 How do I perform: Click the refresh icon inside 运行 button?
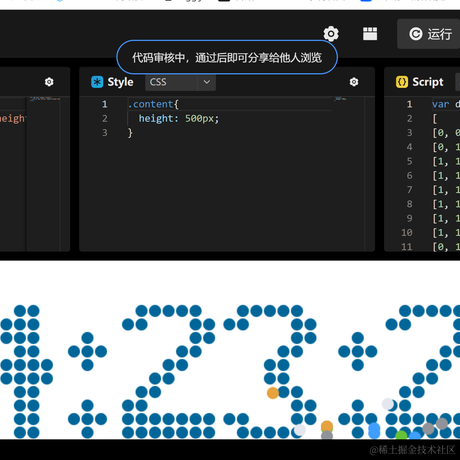pyautogui.click(x=416, y=34)
